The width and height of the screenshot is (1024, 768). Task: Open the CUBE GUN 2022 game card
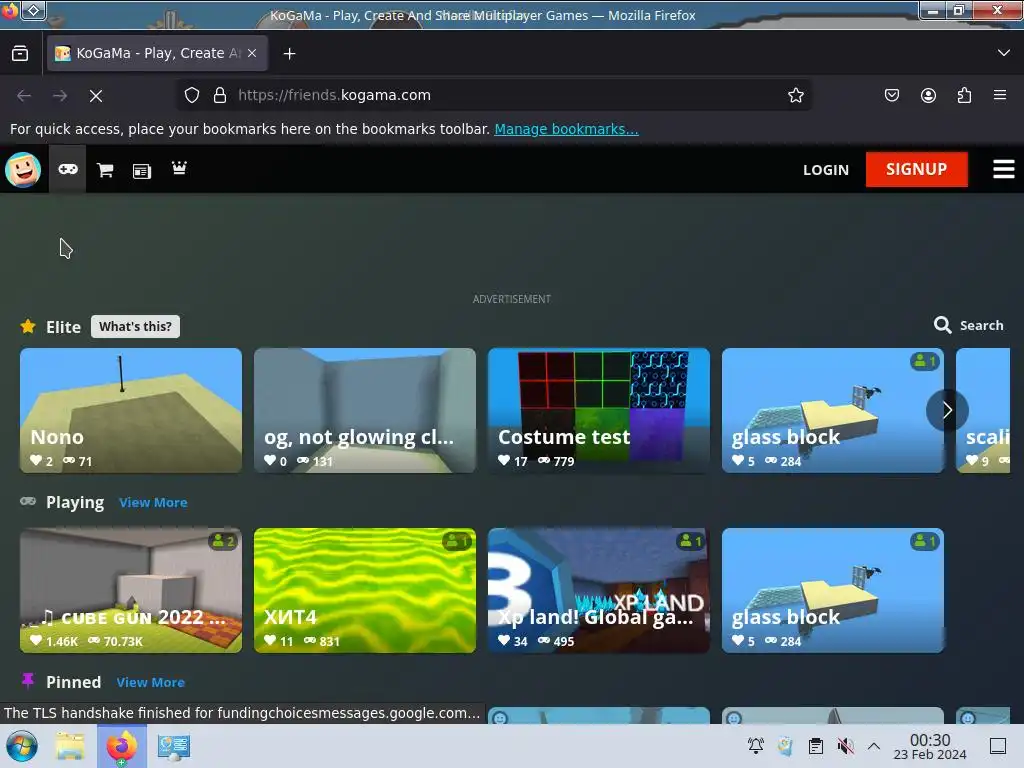131,590
